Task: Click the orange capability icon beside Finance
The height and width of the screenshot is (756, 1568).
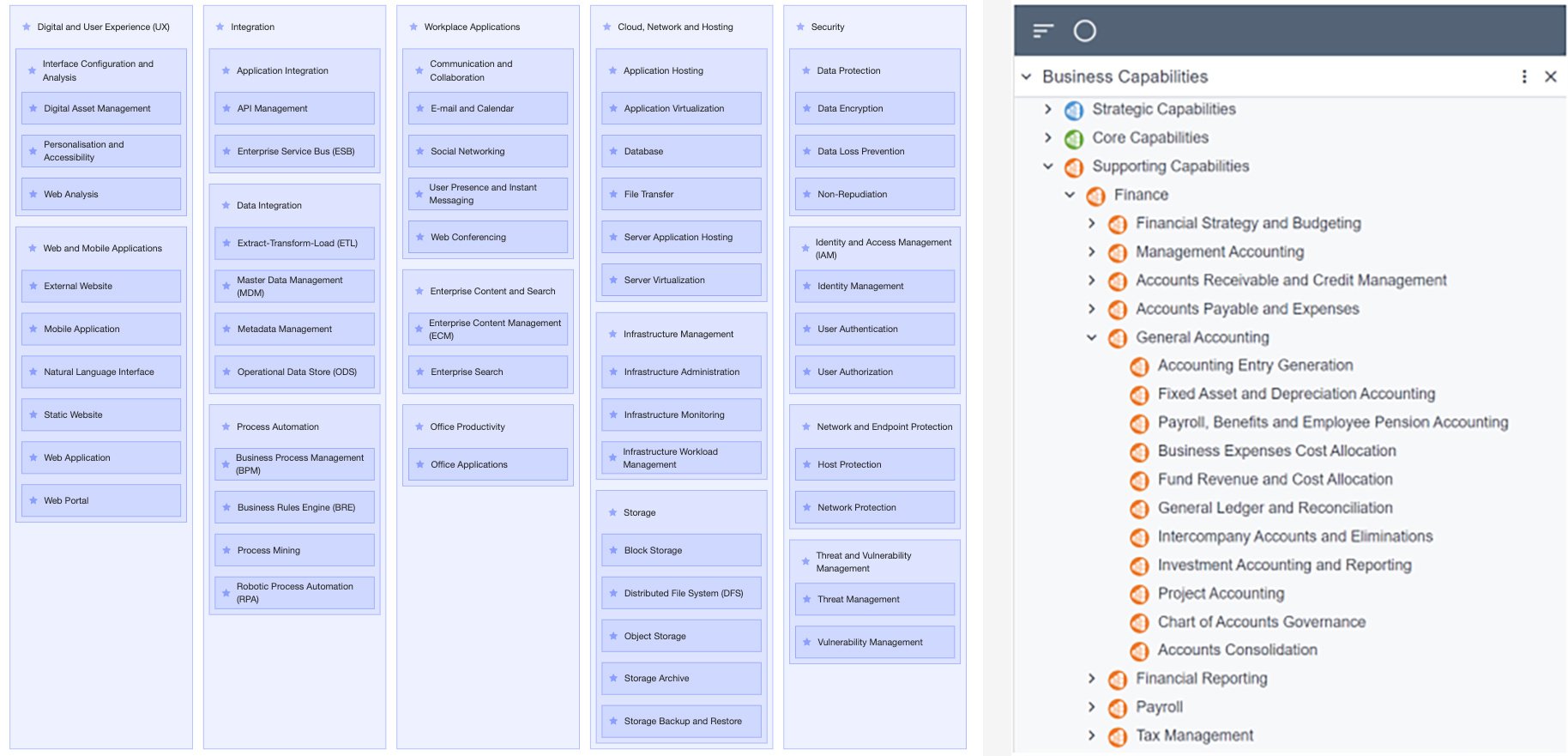Action: click(x=1097, y=195)
